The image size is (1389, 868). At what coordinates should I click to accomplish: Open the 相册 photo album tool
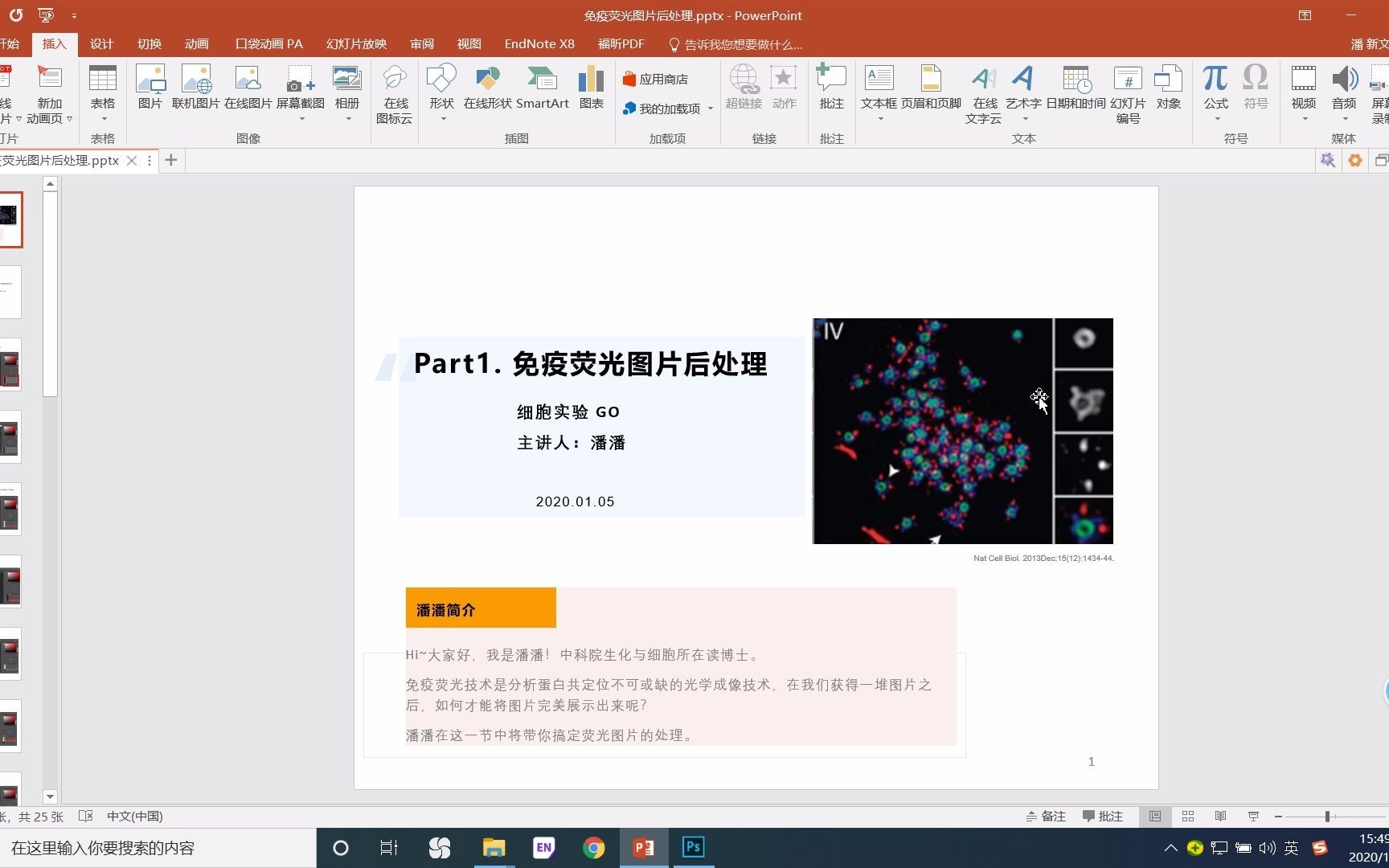click(x=347, y=87)
